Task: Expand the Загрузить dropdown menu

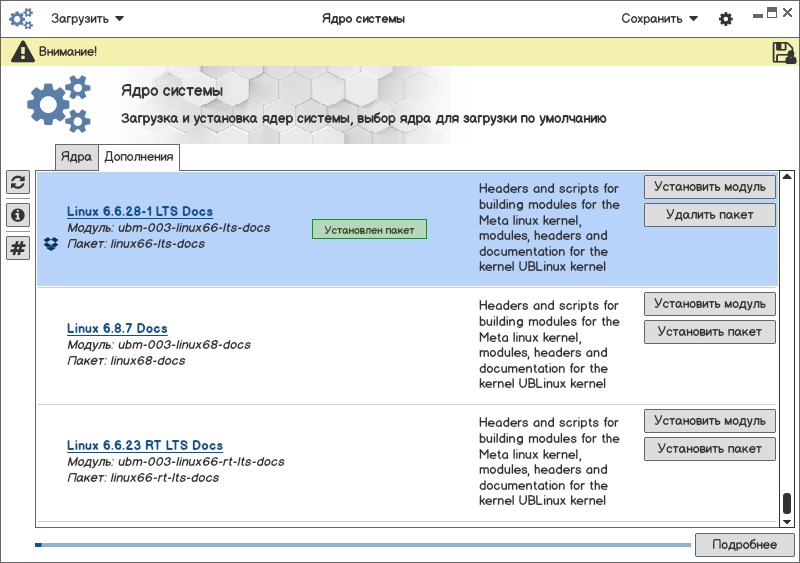Action: 87,19
